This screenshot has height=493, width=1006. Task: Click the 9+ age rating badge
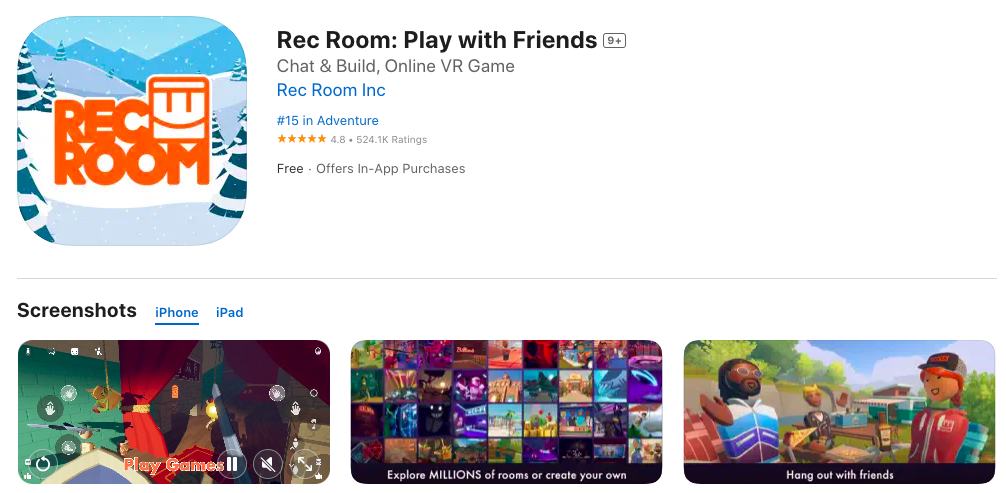coord(614,41)
